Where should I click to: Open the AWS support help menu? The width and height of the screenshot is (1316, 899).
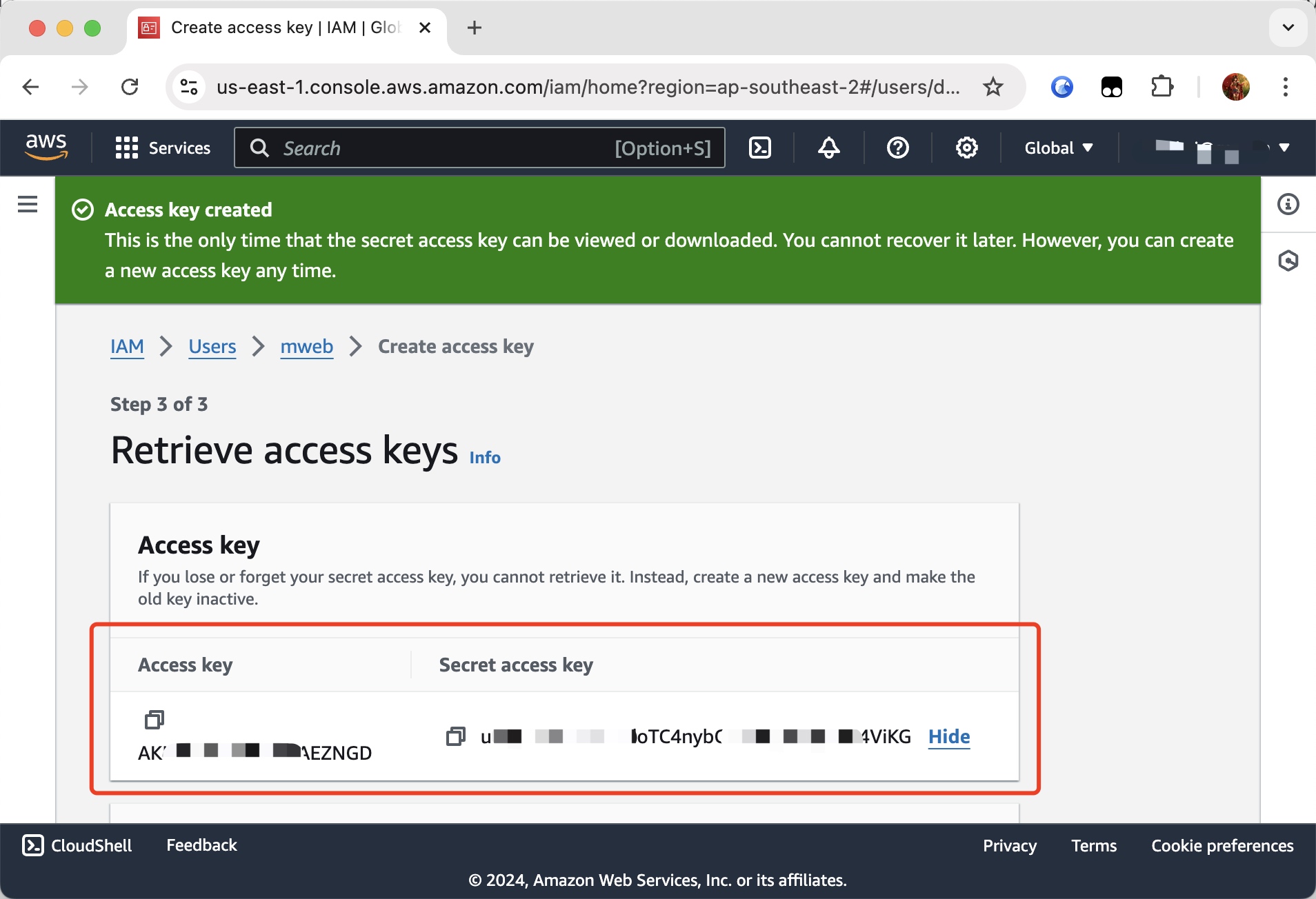897,148
